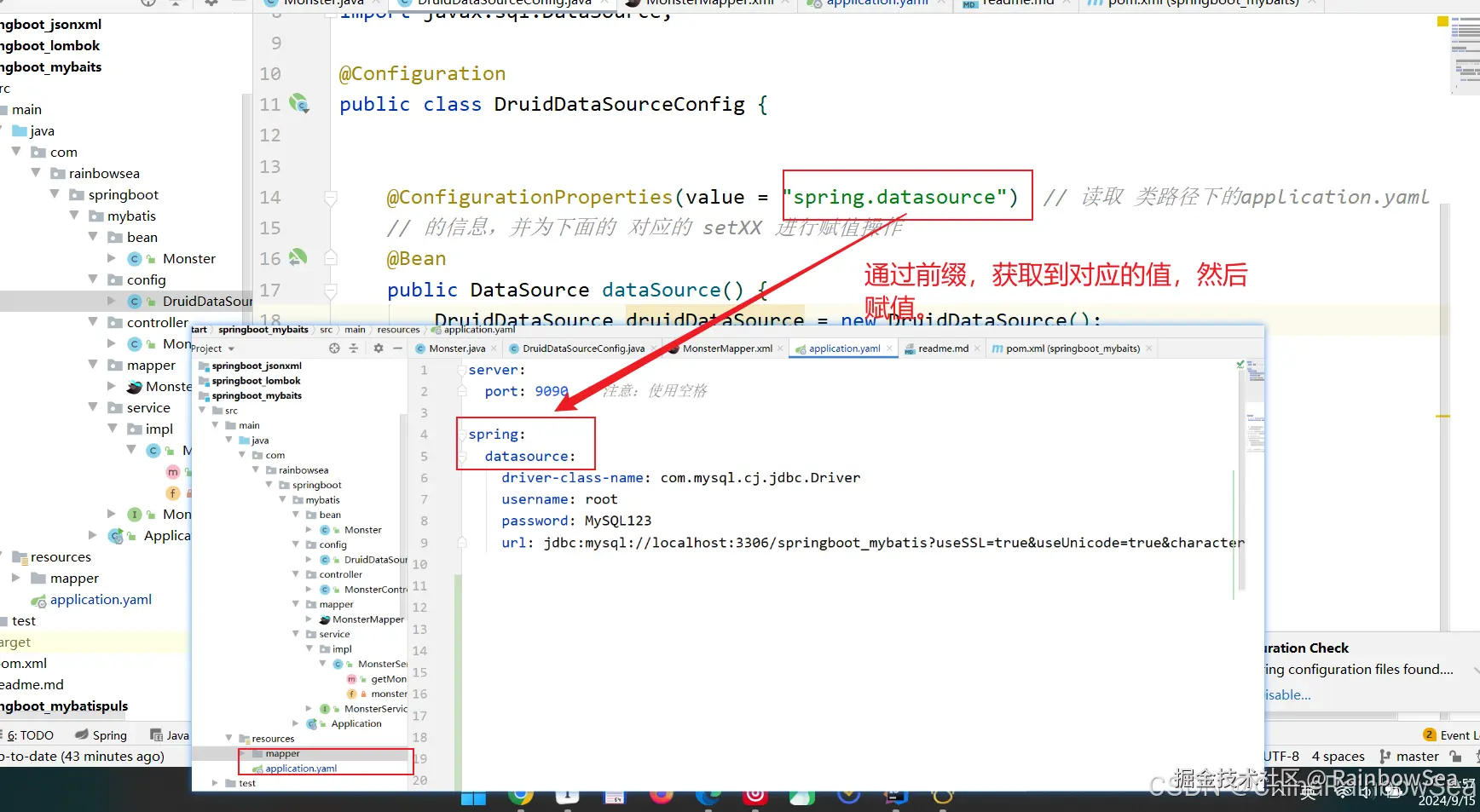
Task: Click the UTF-8 encoding widget in the status bar
Action: pyautogui.click(x=1282, y=757)
